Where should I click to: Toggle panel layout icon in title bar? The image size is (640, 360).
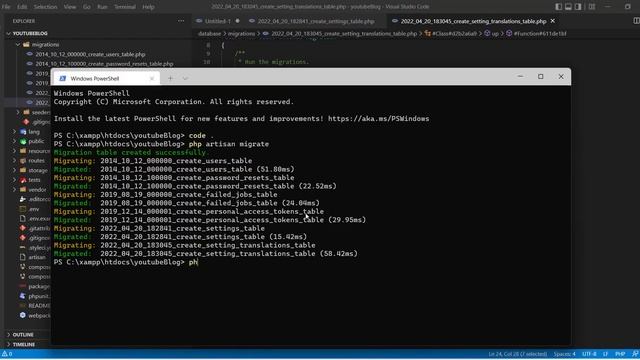tap(568, 7)
